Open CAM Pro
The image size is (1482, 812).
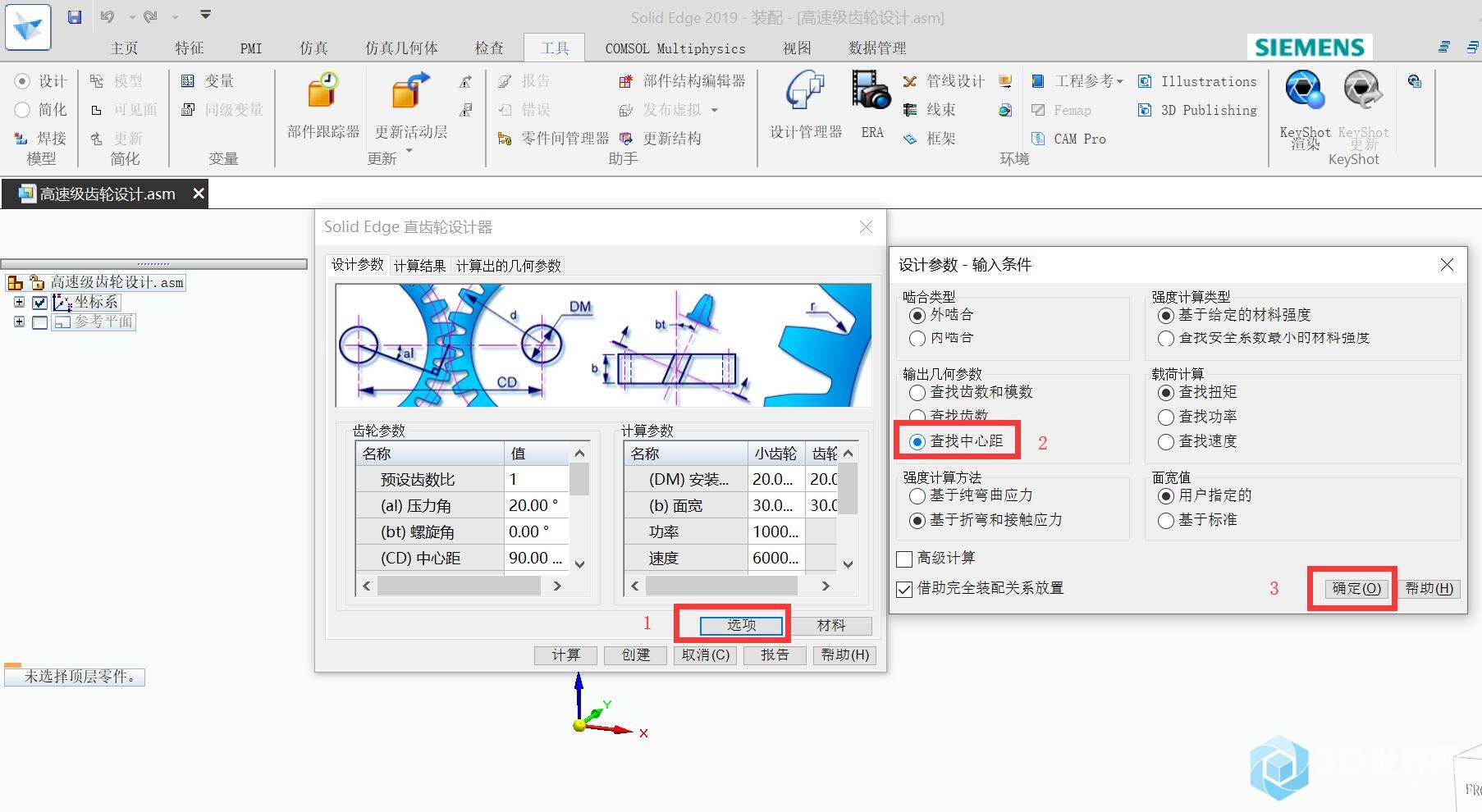tap(1068, 139)
